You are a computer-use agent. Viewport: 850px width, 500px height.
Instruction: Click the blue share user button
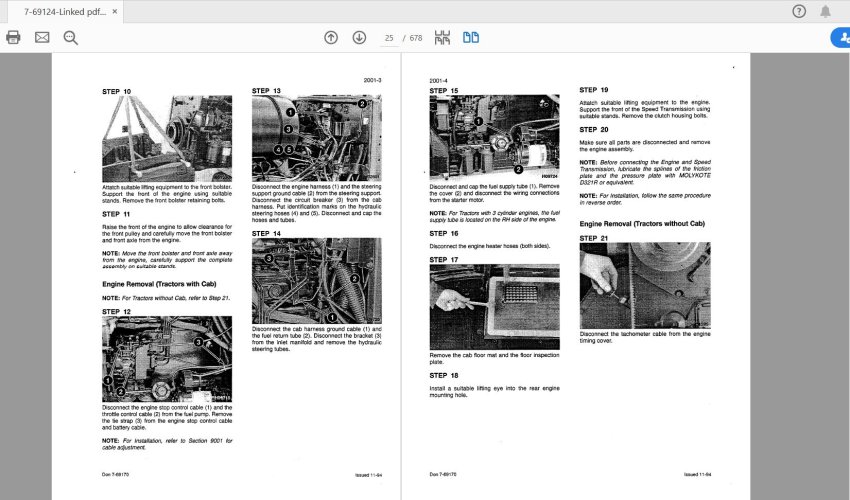(x=840, y=38)
